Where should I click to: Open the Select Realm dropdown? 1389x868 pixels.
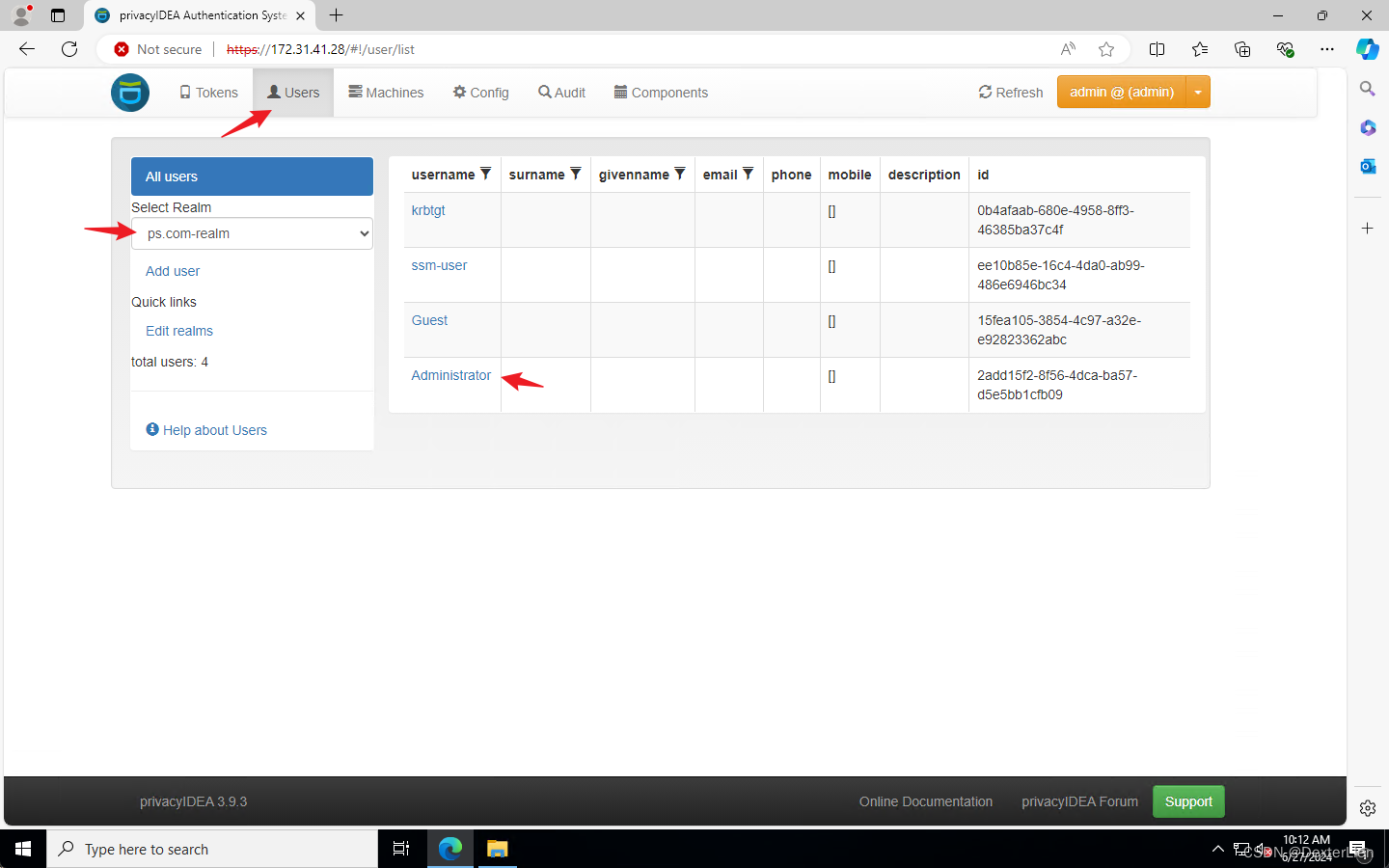[252, 233]
